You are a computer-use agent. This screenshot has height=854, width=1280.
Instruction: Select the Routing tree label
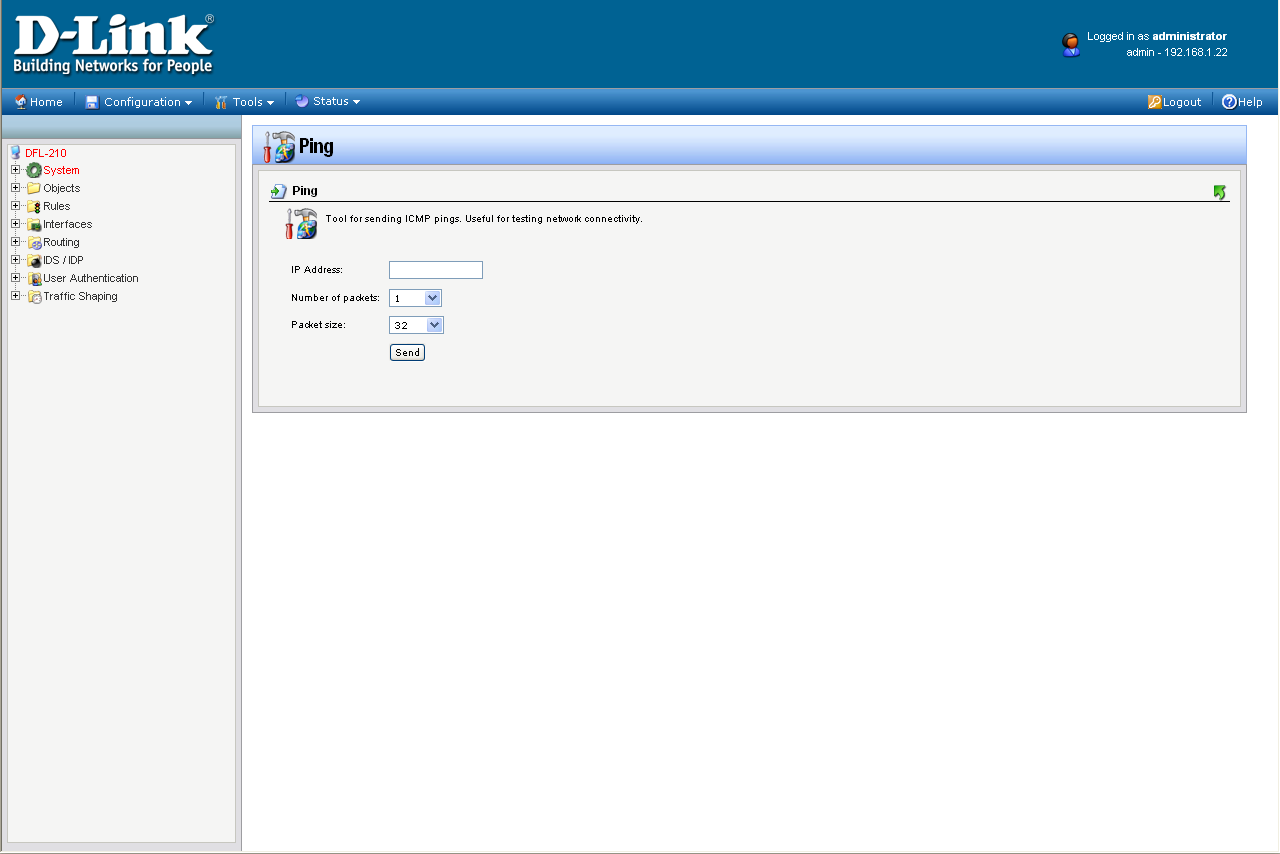click(61, 242)
